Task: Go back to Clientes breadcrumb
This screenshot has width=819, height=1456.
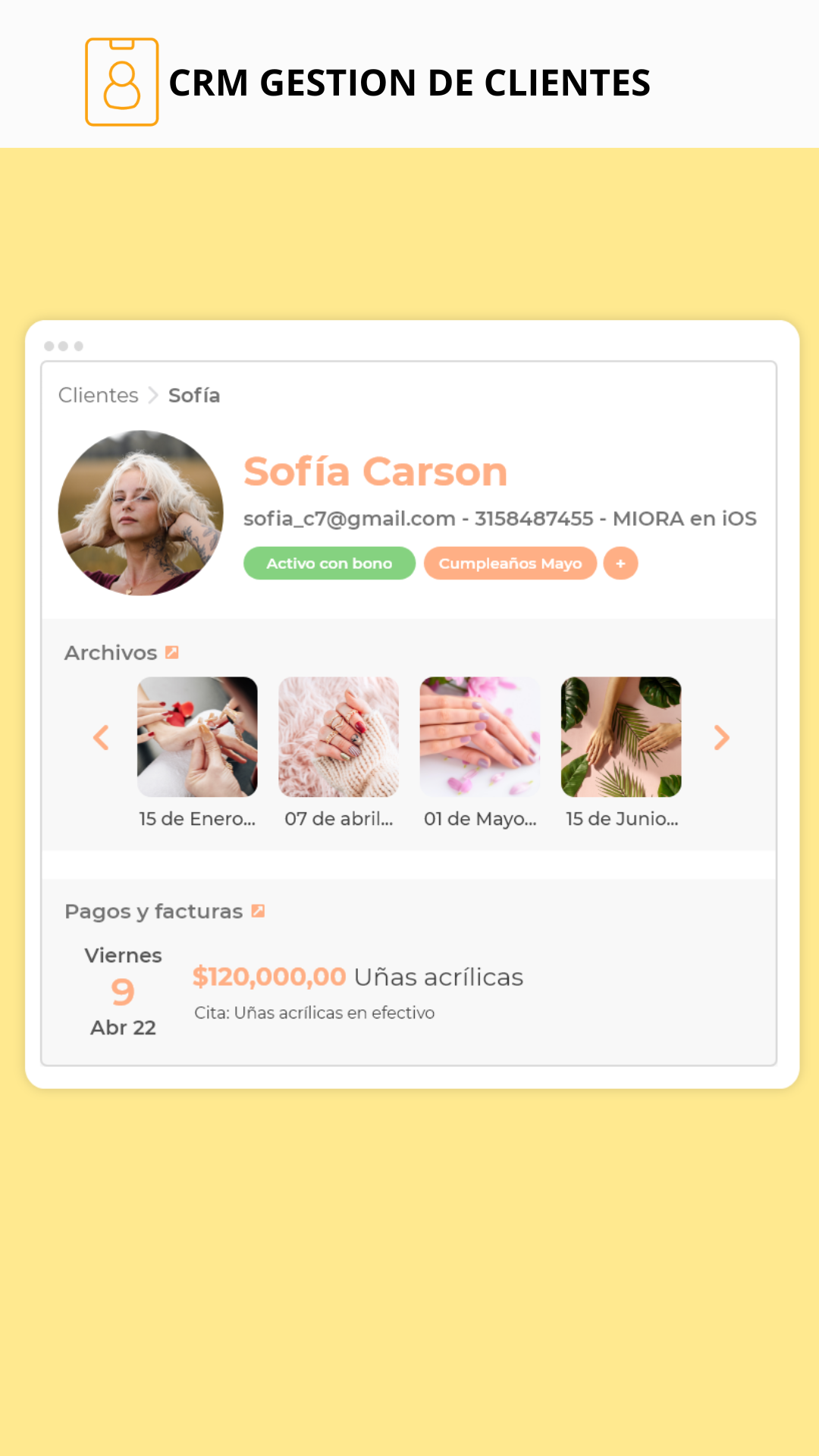Action: point(99,395)
